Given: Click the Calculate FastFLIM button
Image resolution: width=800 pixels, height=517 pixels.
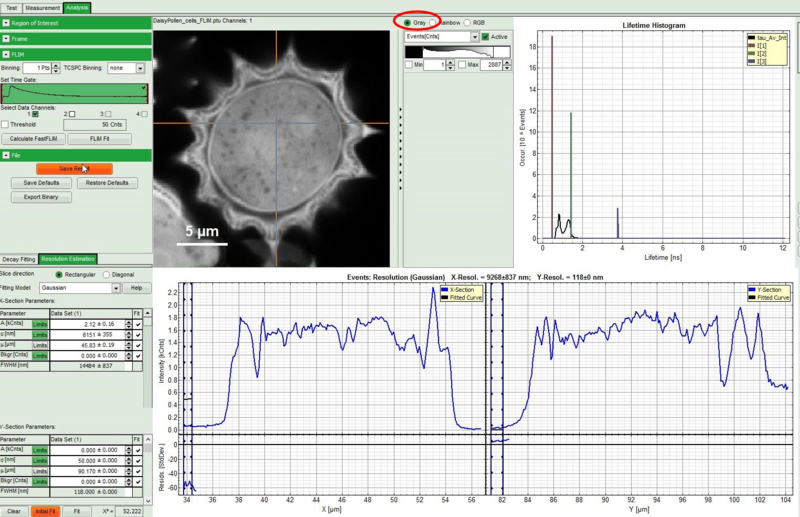Looking at the screenshot, I should [37, 138].
